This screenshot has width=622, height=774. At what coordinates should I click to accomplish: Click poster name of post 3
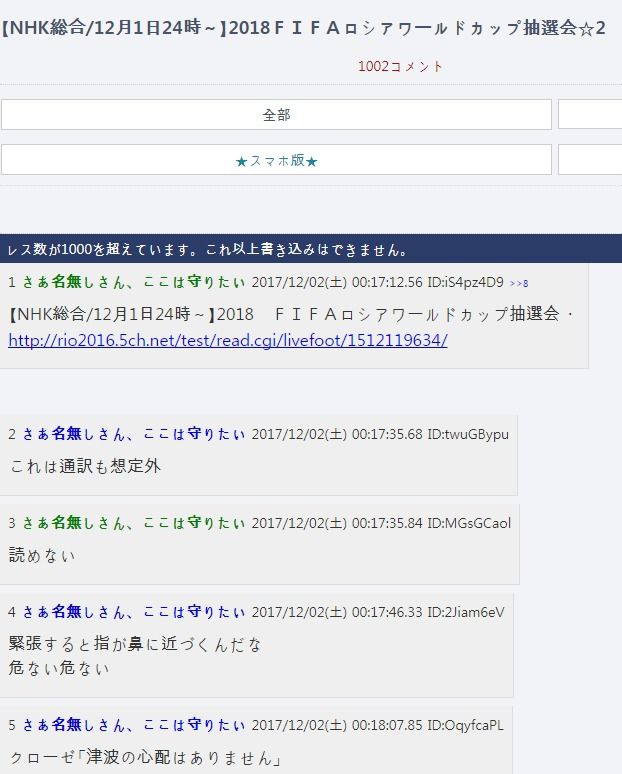coord(134,523)
